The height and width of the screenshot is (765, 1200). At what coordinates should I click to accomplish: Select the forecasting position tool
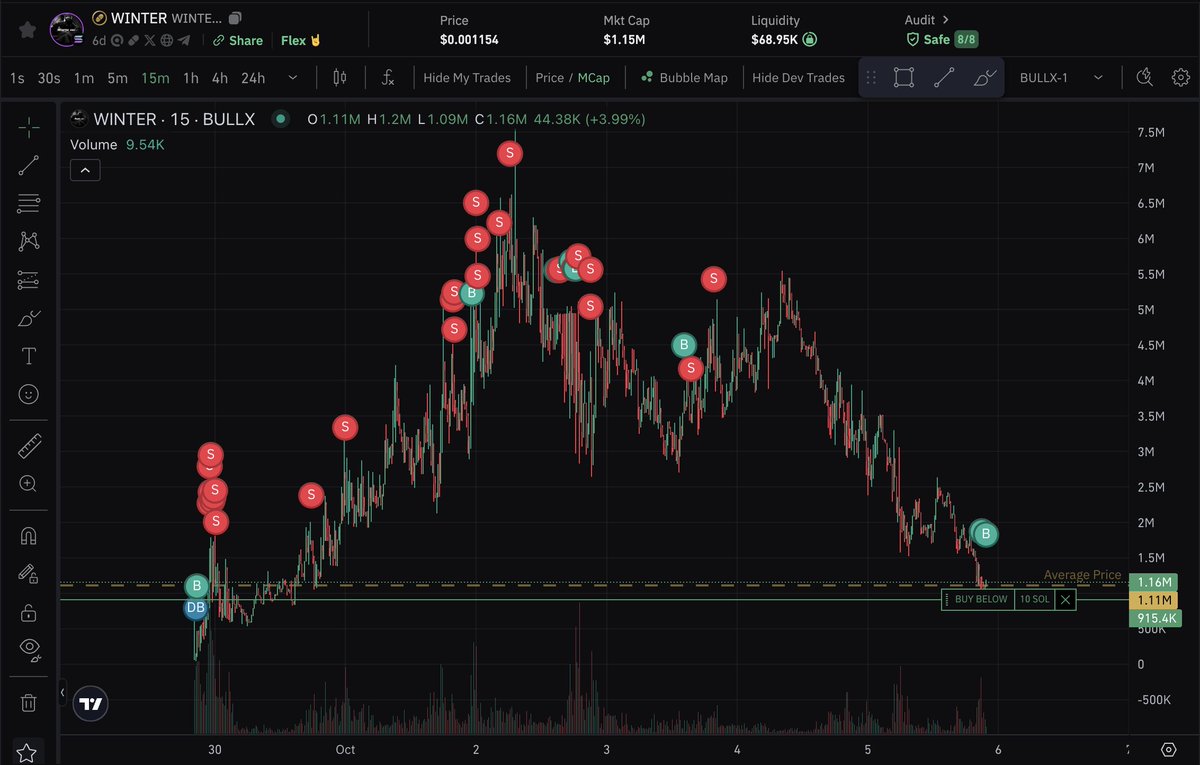pyautogui.click(x=29, y=280)
